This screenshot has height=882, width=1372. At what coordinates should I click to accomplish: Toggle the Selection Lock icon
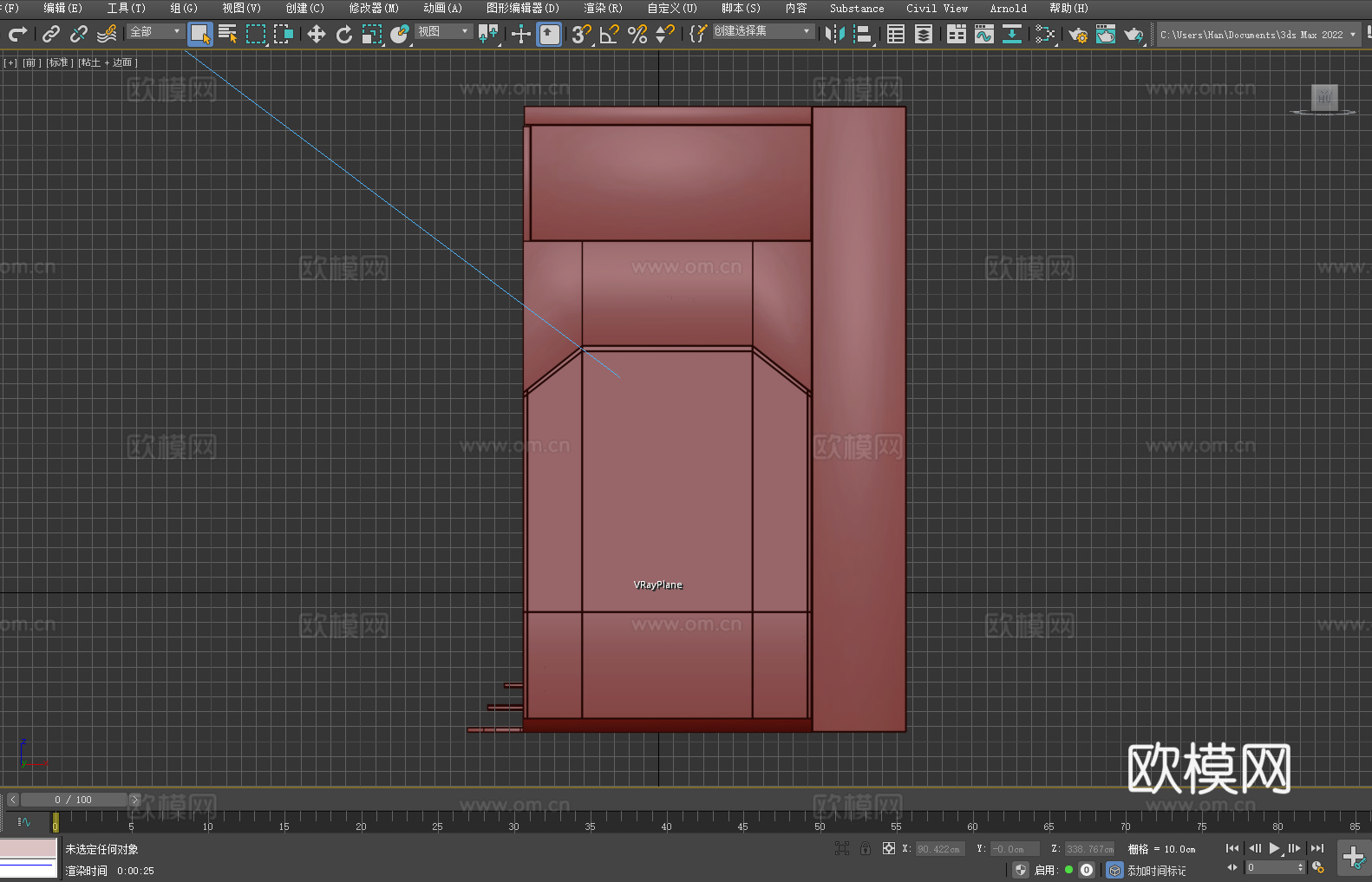click(x=866, y=848)
